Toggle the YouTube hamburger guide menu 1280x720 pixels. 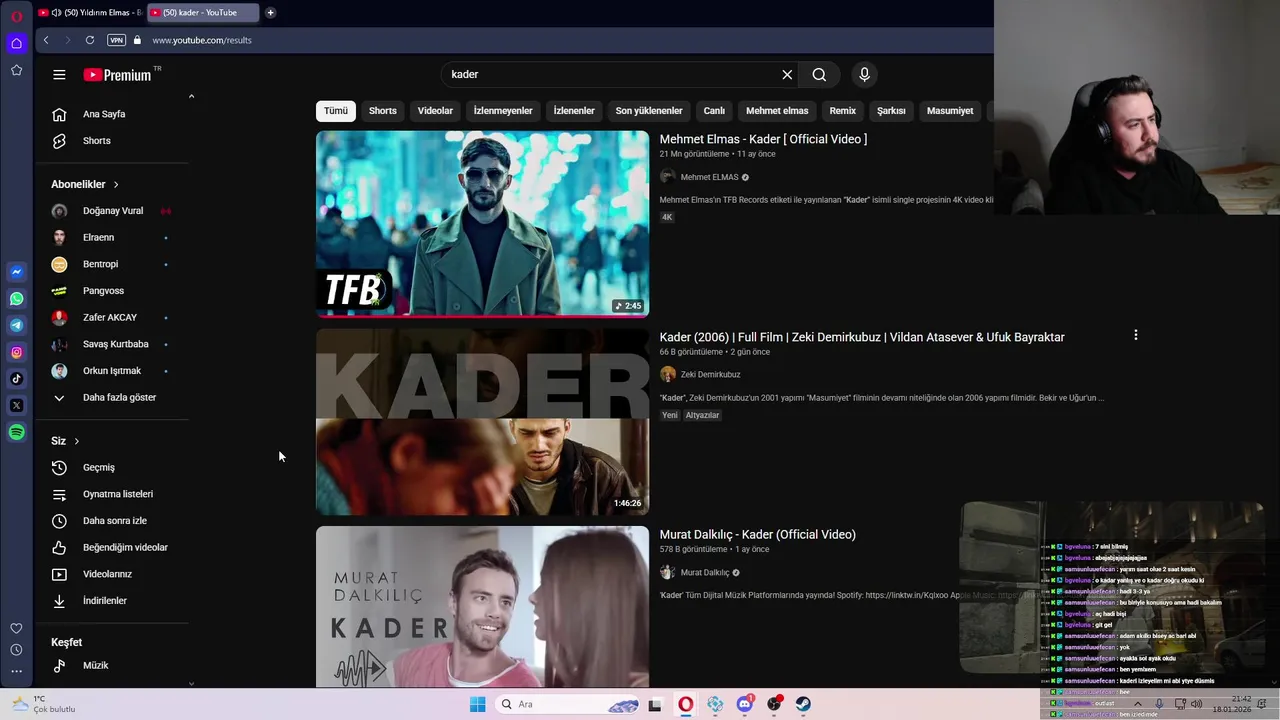coord(59,74)
